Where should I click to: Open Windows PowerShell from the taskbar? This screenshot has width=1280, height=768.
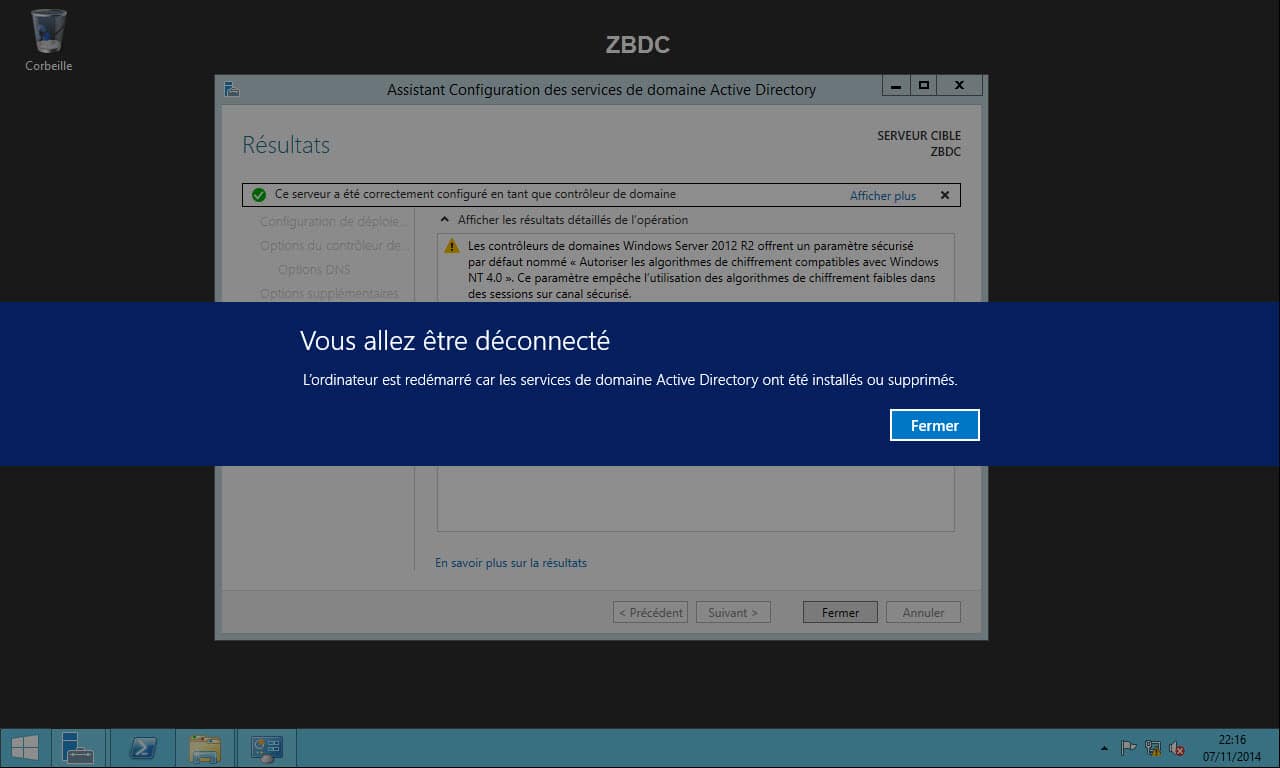(142, 748)
